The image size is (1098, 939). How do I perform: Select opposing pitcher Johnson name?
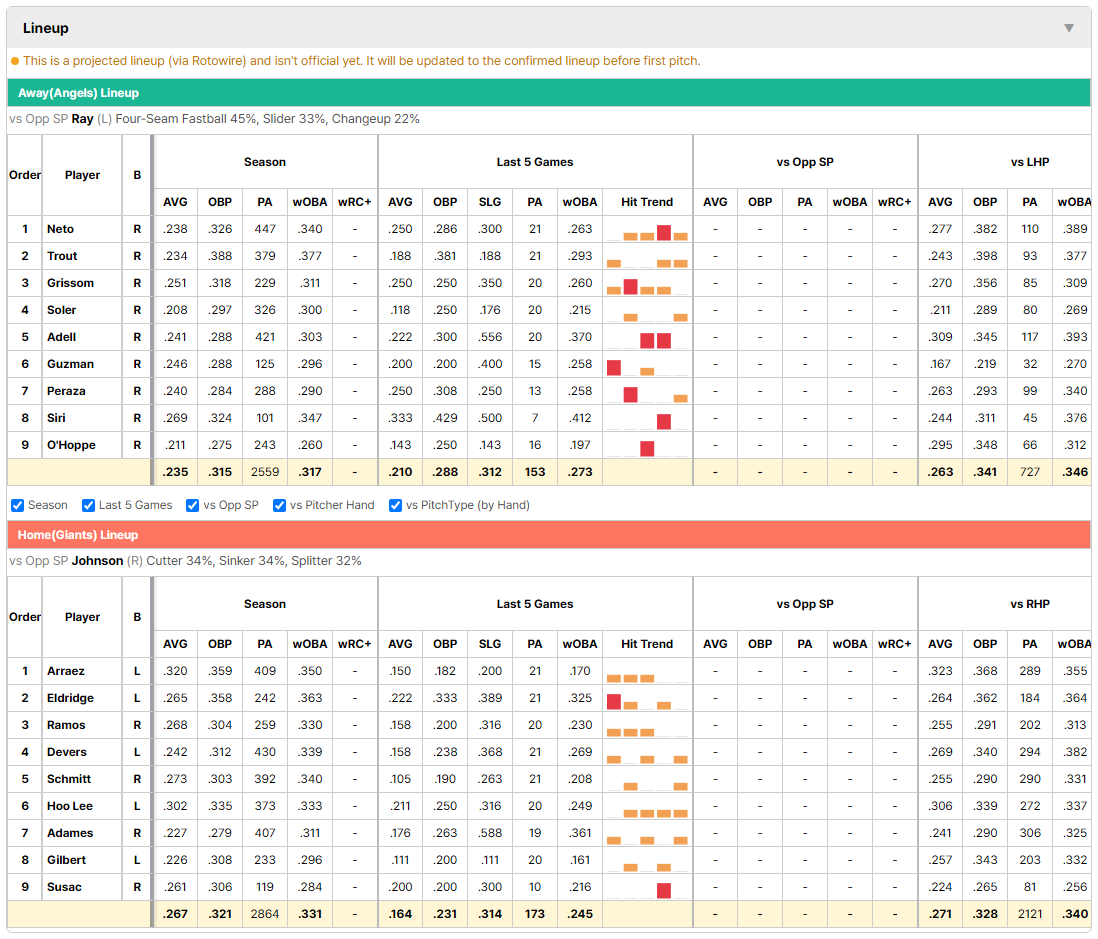pyautogui.click(x=97, y=562)
